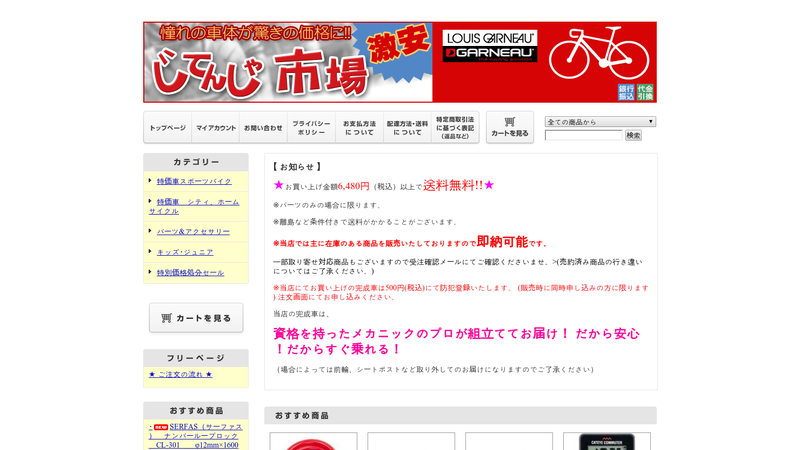The width and height of the screenshot is (800, 450).
Task: Open the 配達方法・送料について navigation item
Action: [x=407, y=128]
